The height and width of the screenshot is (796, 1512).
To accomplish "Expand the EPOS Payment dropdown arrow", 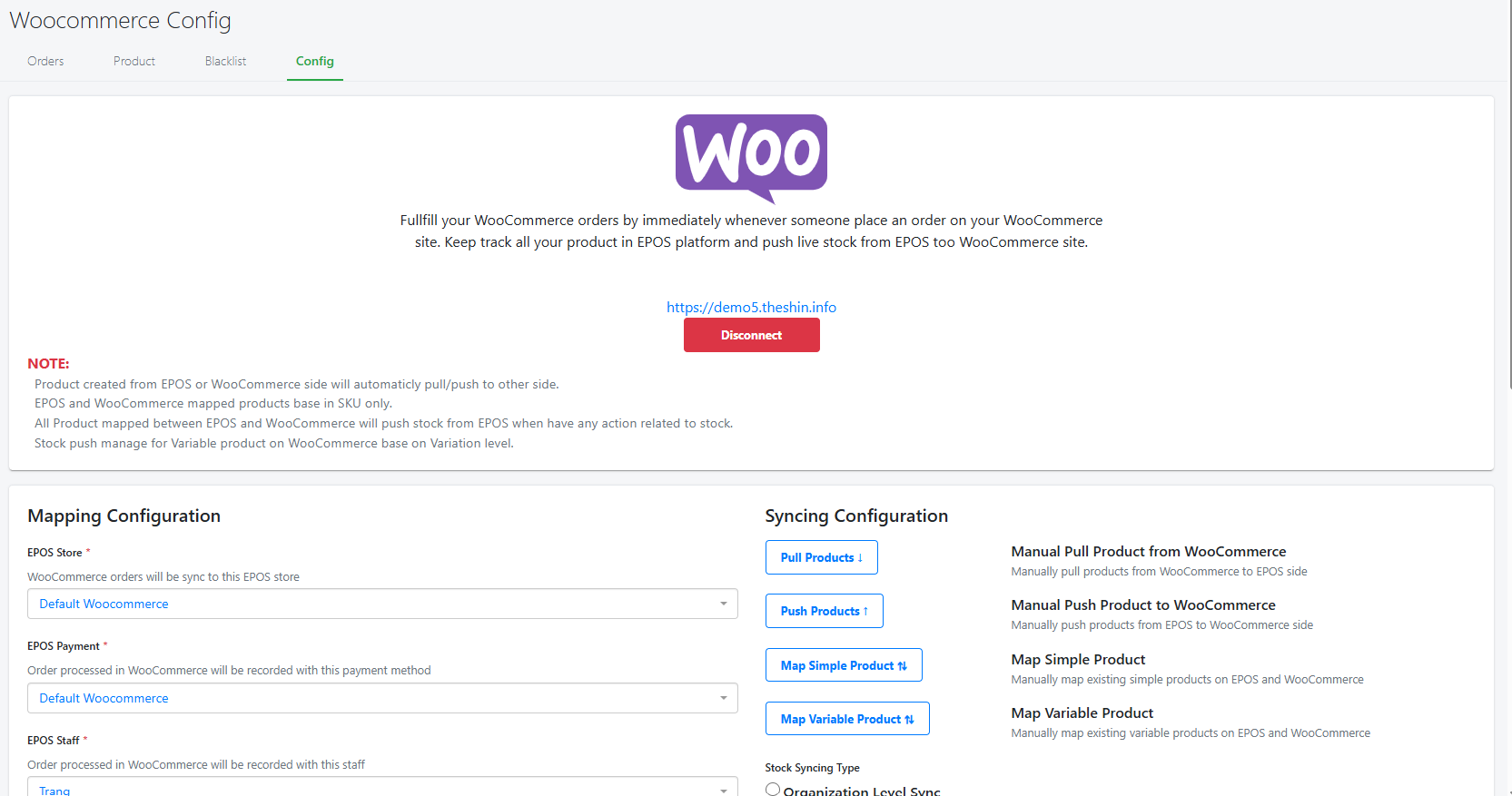I will click(x=724, y=698).
